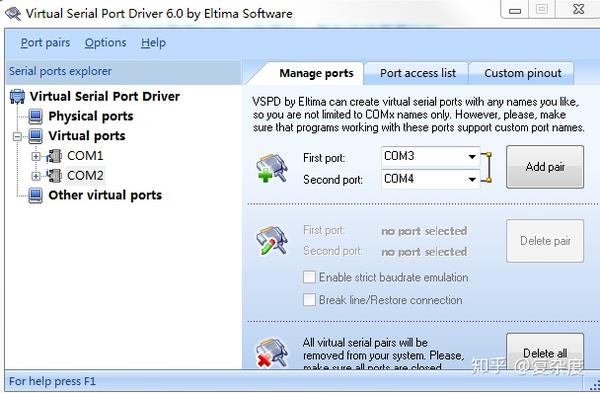Click the Add pair button
This screenshot has height=393, width=600.
tap(545, 167)
